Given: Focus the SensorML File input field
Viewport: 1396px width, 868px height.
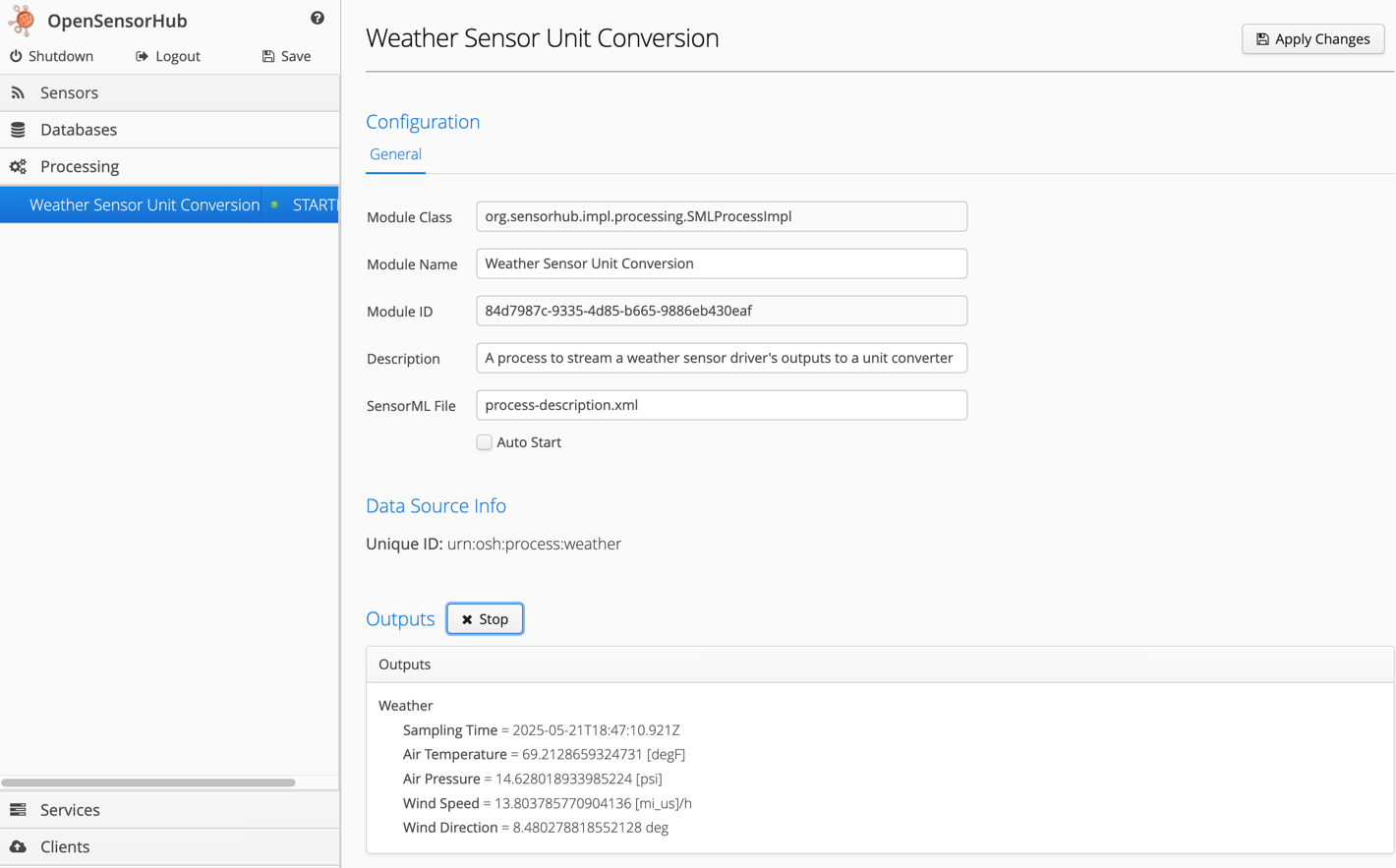Looking at the screenshot, I should [721, 405].
